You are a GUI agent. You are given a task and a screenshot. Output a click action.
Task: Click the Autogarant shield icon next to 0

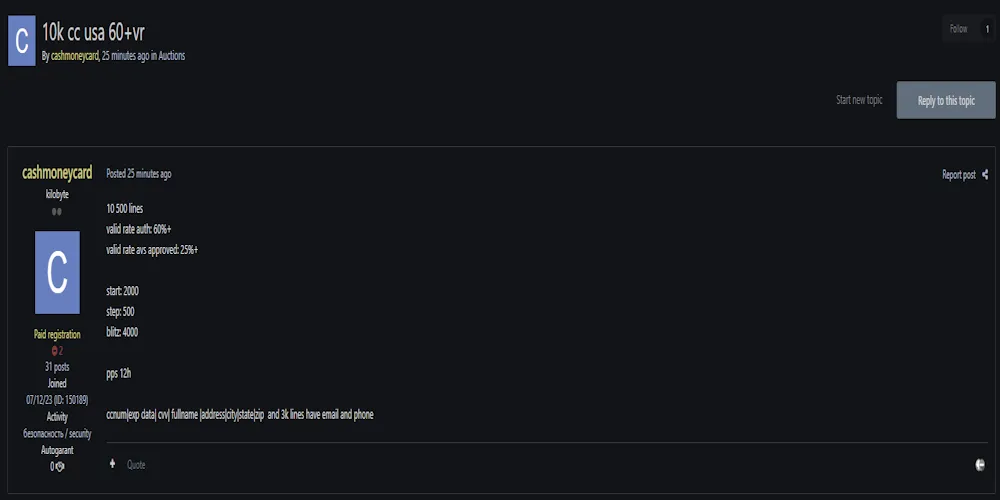click(x=60, y=467)
